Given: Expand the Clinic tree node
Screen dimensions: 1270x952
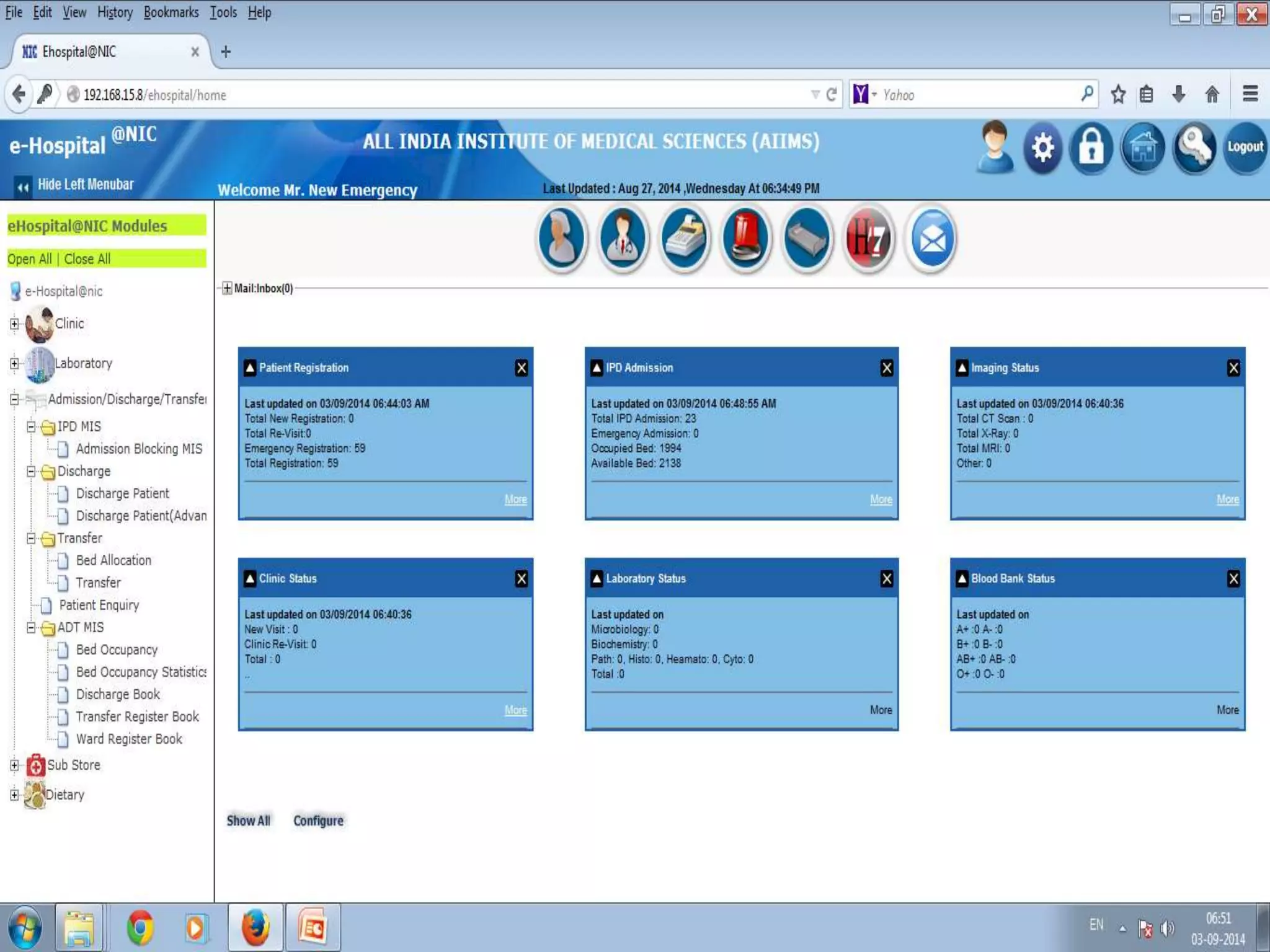Looking at the screenshot, I should click(x=14, y=324).
